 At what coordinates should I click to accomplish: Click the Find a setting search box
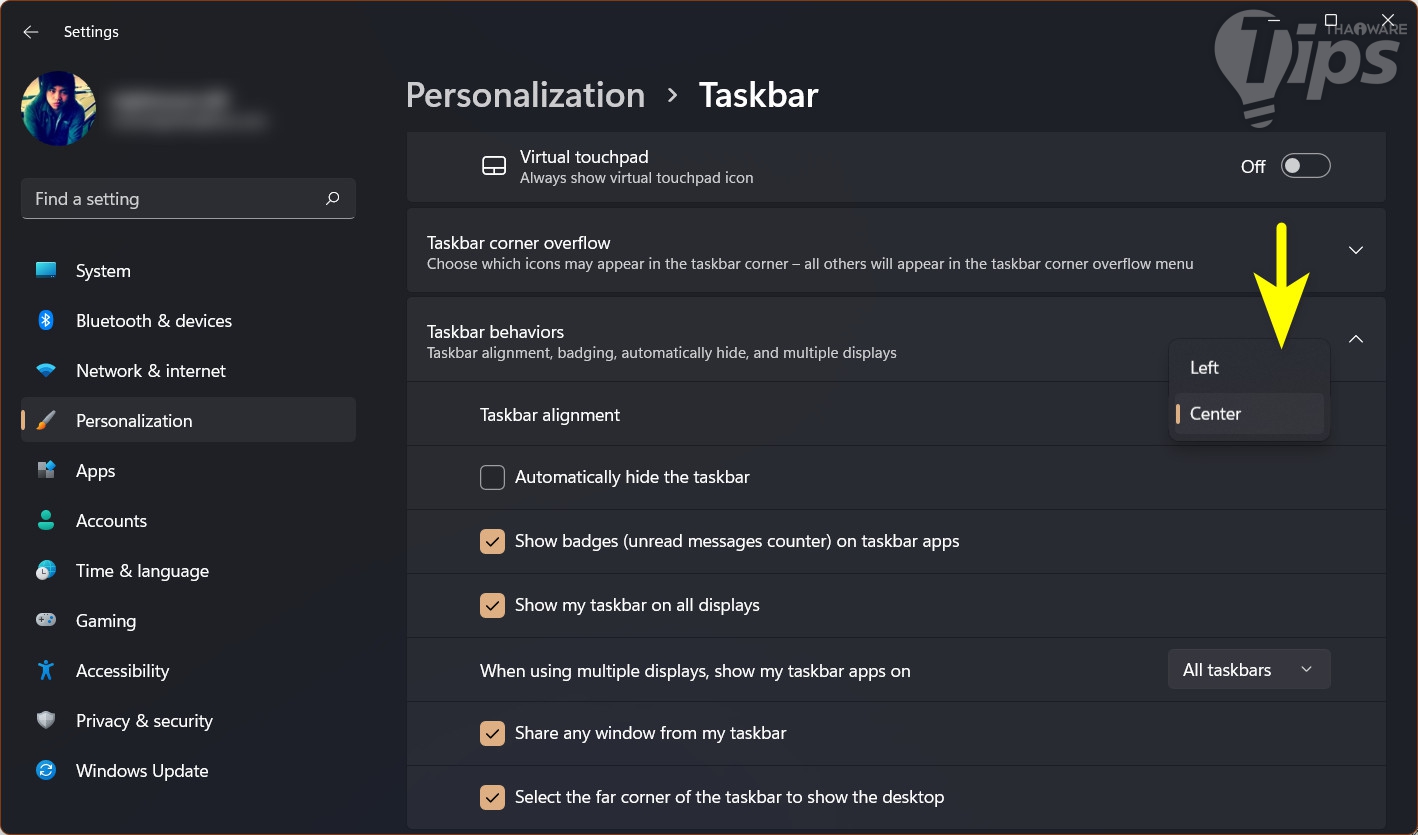175,199
